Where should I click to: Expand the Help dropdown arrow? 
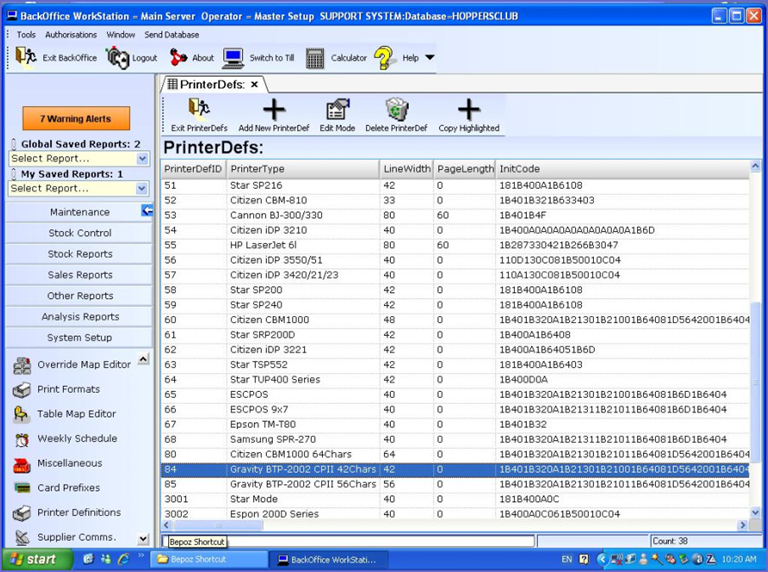pyautogui.click(x=430, y=58)
